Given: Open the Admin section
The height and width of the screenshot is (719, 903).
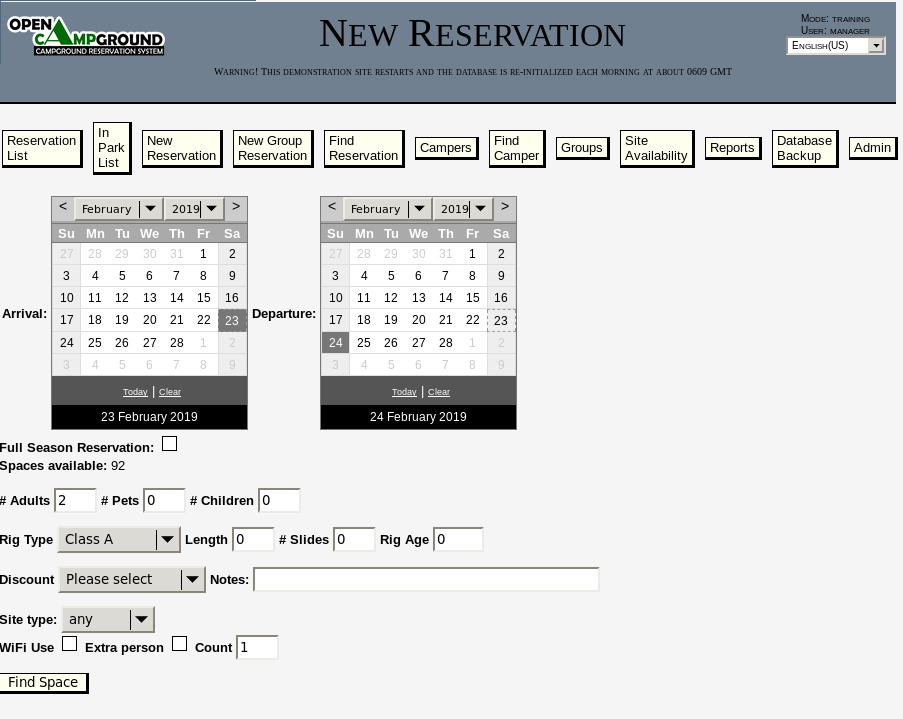Looking at the screenshot, I should pos(871,147).
